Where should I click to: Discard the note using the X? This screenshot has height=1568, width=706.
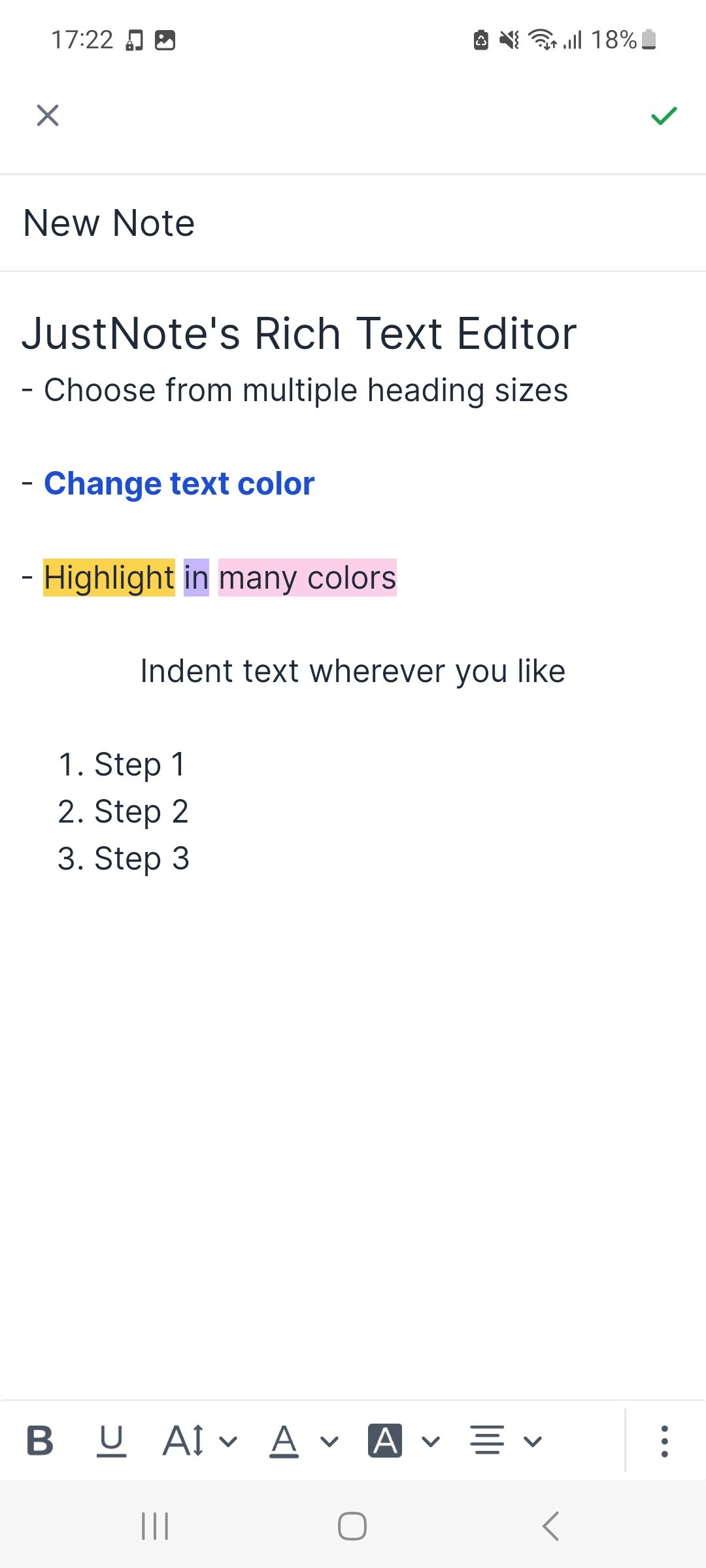[x=47, y=116]
